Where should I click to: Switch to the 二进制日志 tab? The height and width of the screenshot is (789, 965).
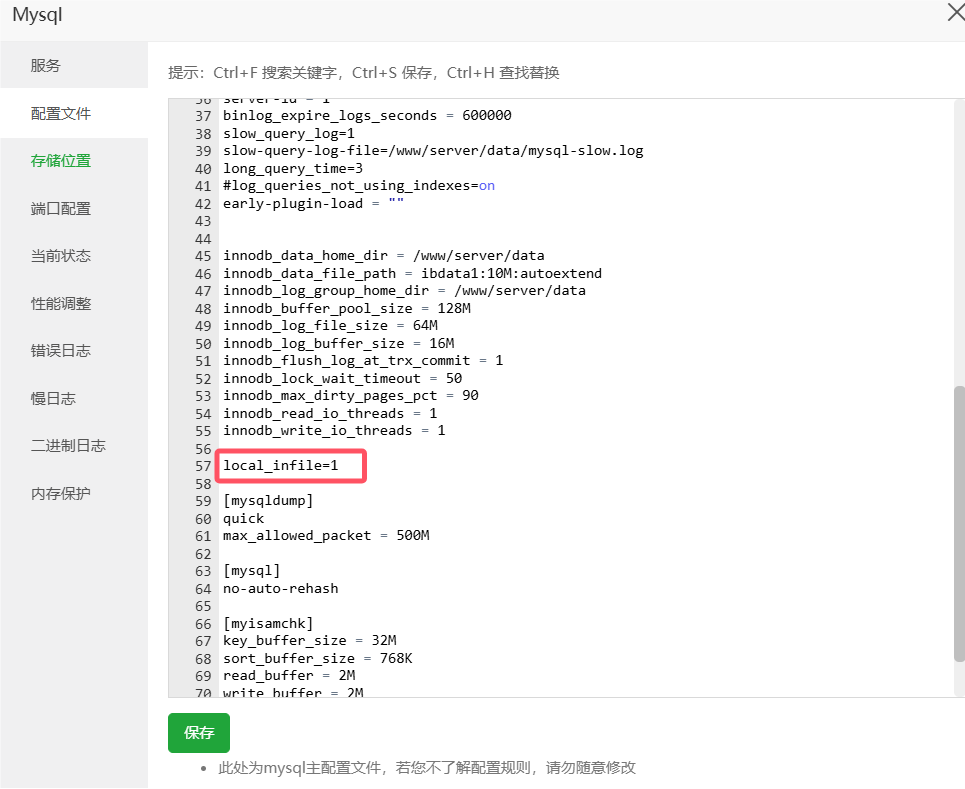[x=68, y=446]
